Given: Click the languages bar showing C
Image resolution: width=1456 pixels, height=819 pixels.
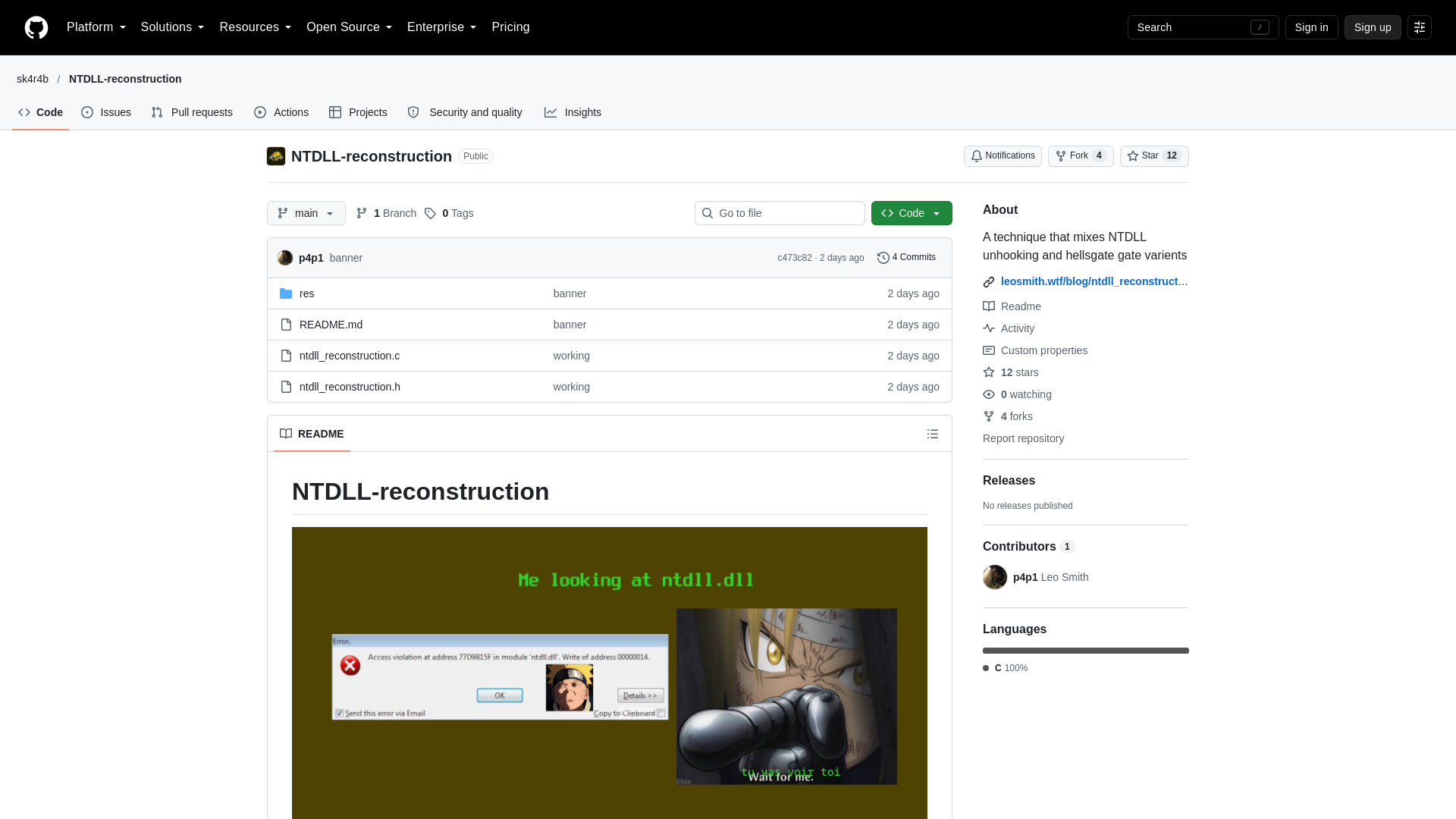Looking at the screenshot, I should pyautogui.click(x=1086, y=651).
